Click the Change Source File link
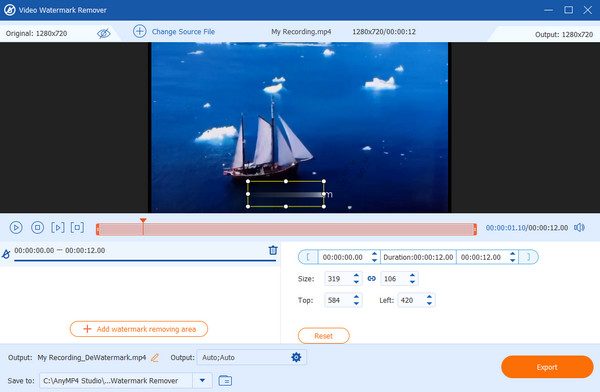This screenshot has height=392, width=600. [x=183, y=32]
